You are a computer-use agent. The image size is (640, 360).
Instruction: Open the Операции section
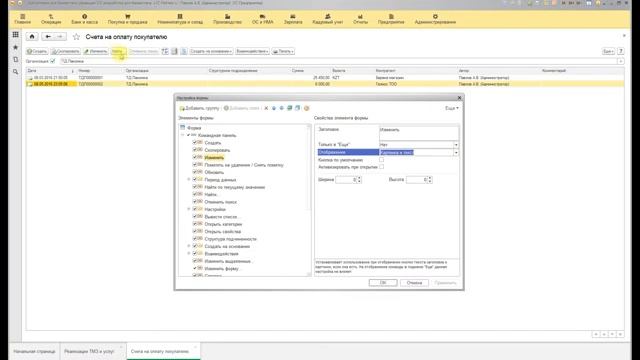51,19
